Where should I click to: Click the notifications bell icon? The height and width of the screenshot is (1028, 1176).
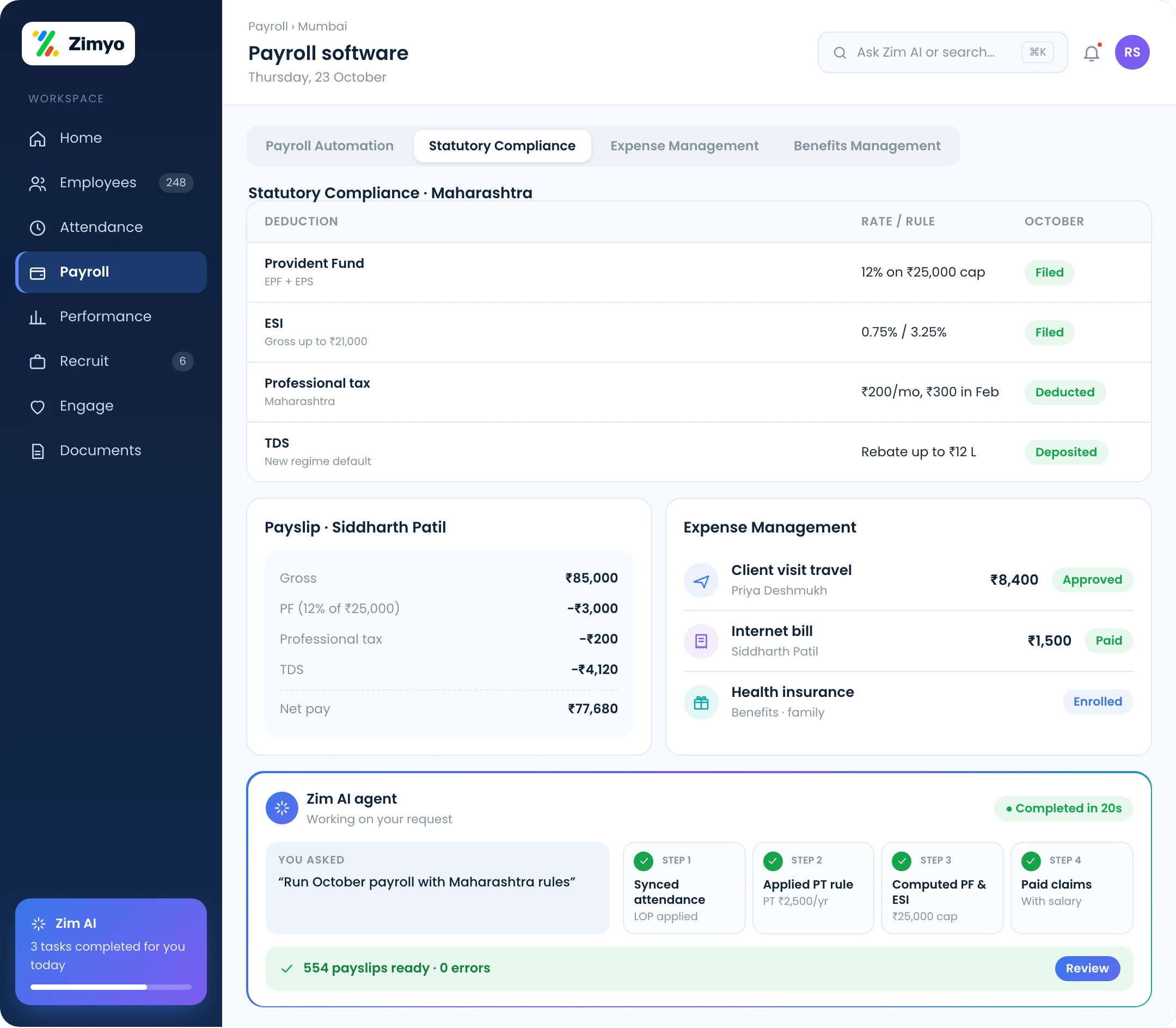pos(1091,53)
